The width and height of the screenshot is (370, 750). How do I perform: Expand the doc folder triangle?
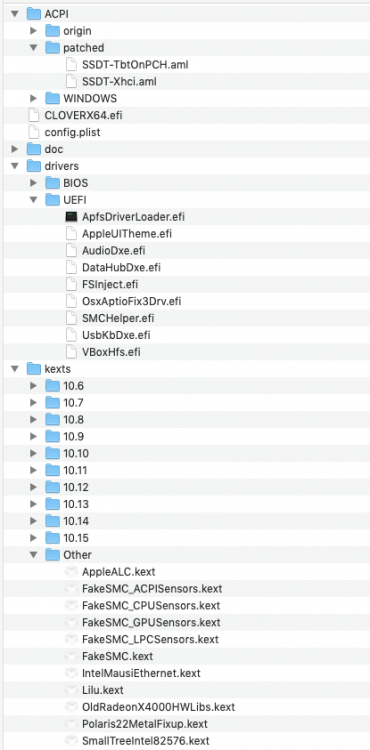point(15,149)
